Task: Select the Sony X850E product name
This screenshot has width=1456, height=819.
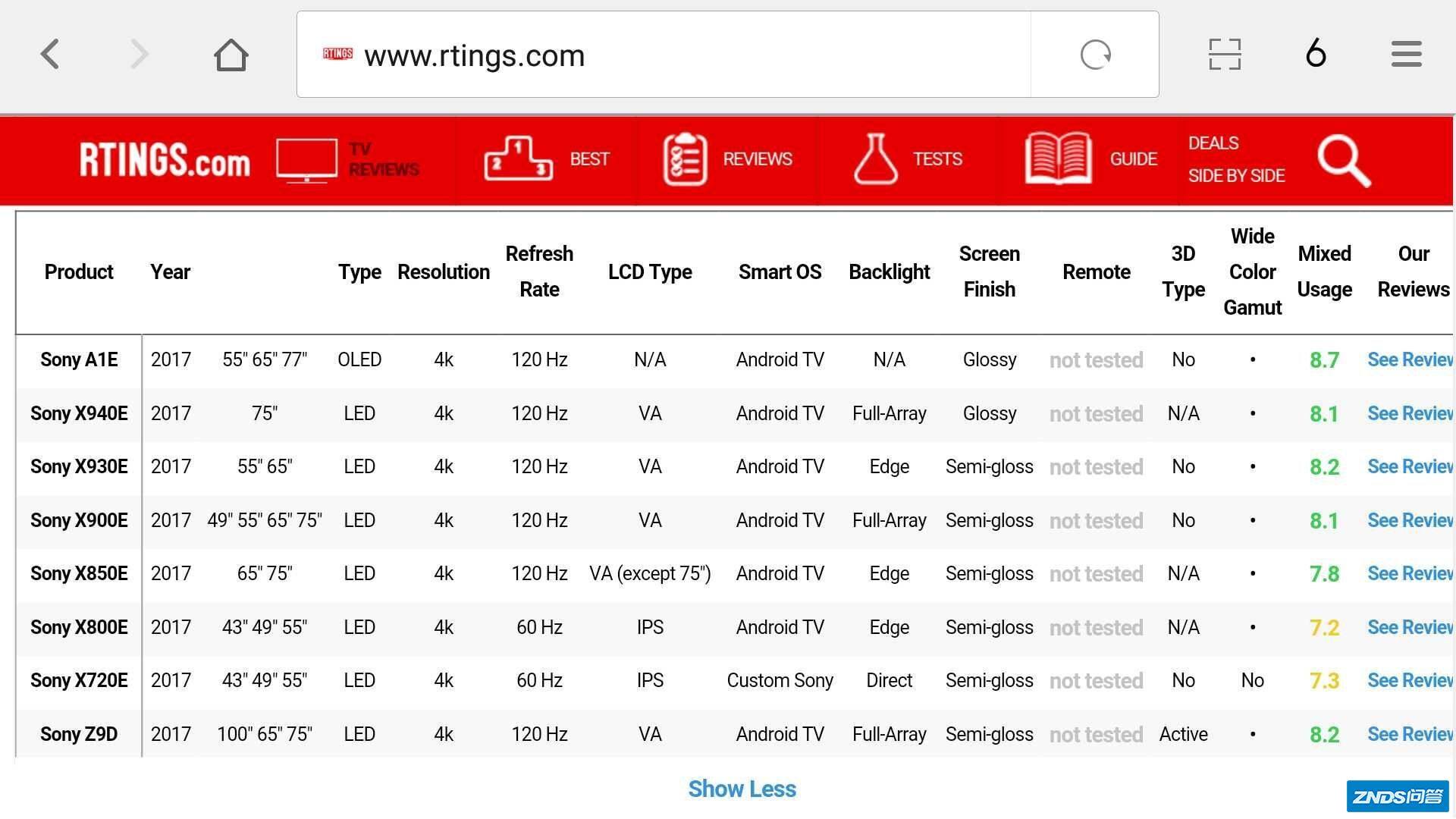Action: [79, 574]
